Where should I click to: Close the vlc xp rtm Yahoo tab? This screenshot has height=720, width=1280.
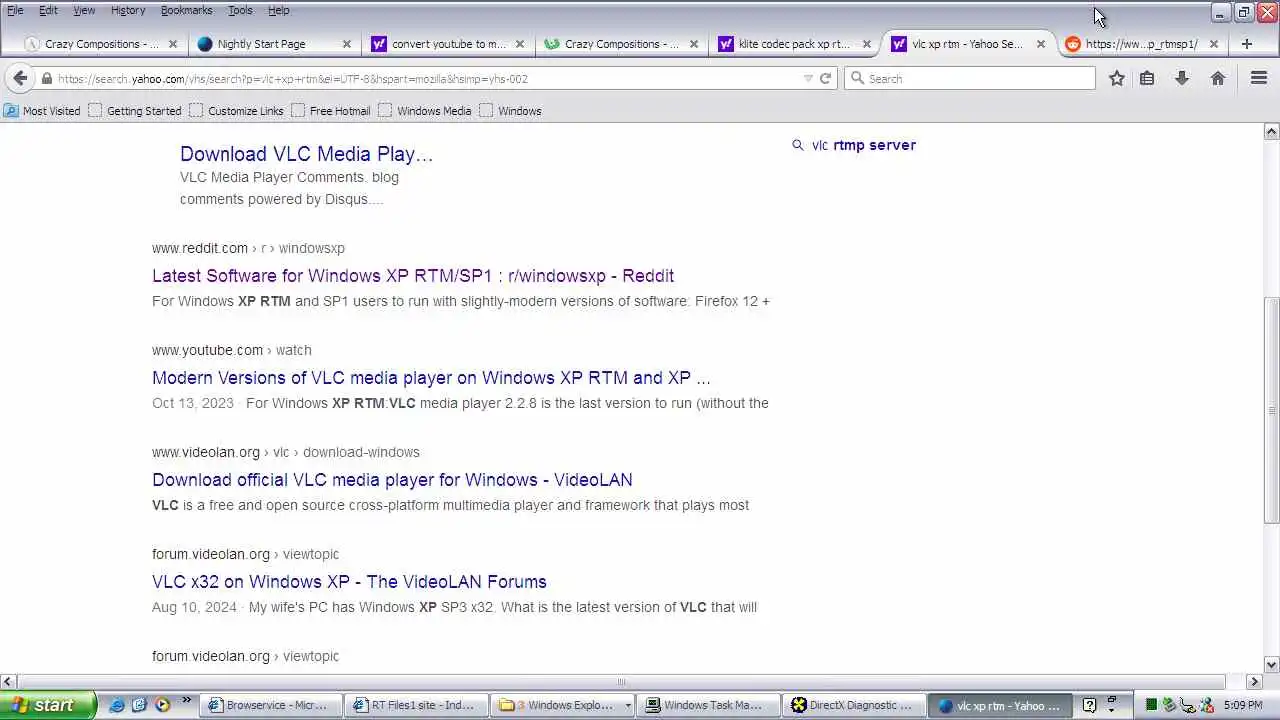click(1041, 44)
